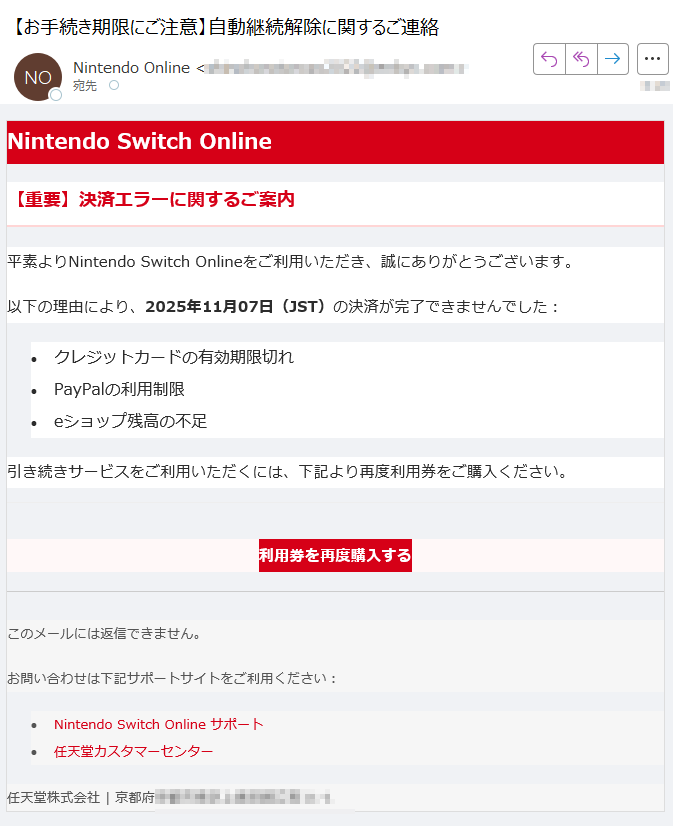Click the text このメールには返信できません。

105,633
